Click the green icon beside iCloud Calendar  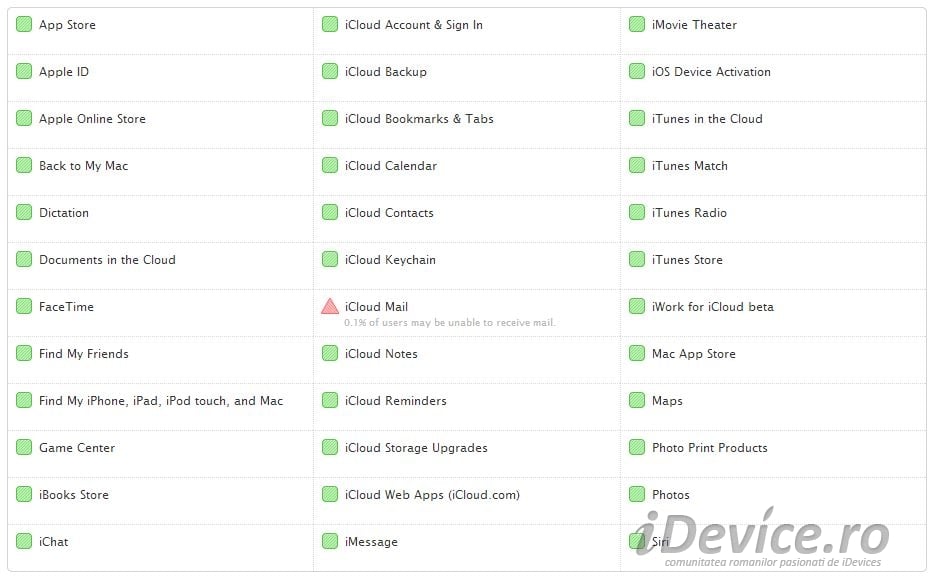pos(330,165)
